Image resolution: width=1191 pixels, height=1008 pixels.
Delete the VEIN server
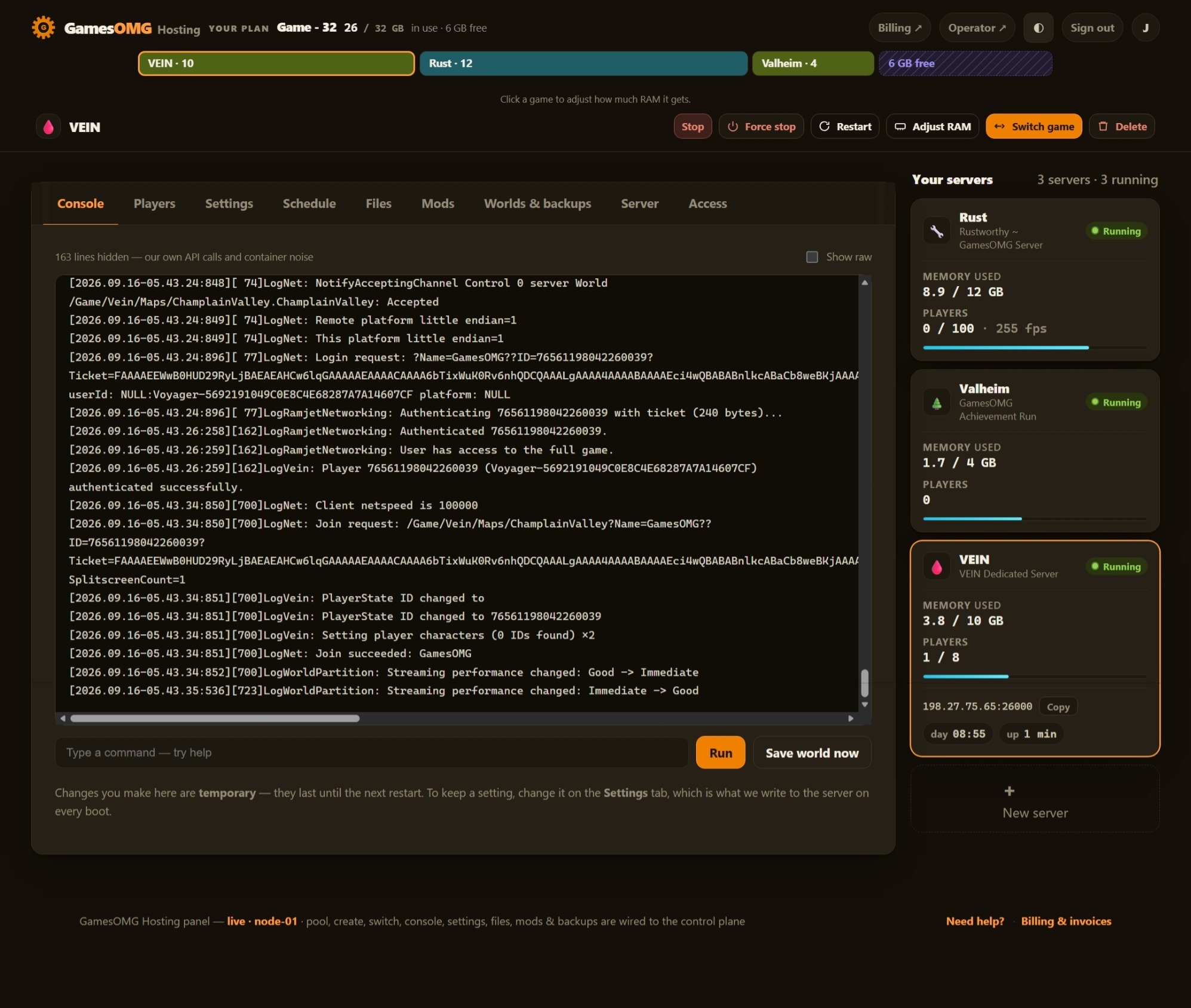point(1122,127)
